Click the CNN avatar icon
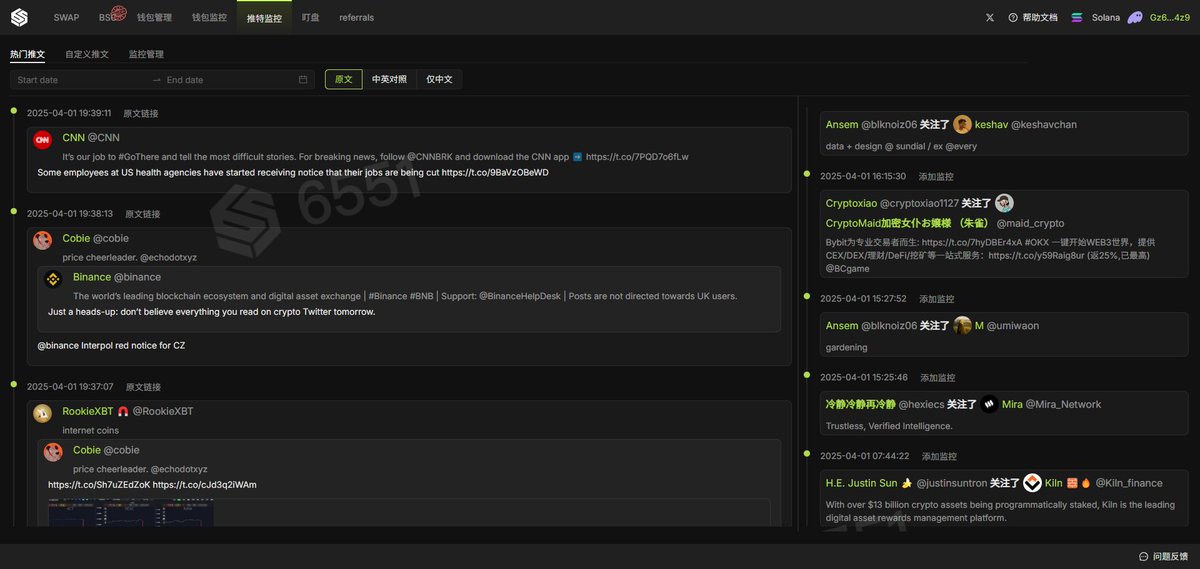The height and width of the screenshot is (569, 1200). 42,140
